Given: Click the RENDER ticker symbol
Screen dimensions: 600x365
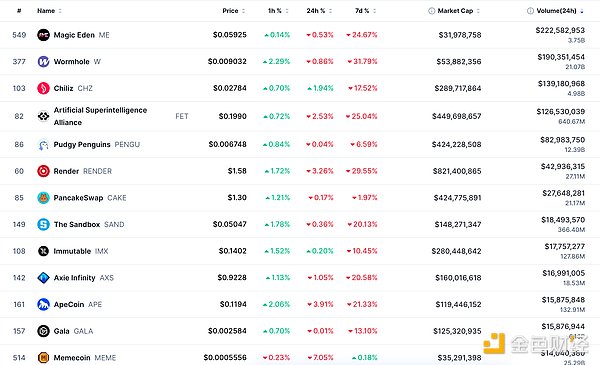Looking at the screenshot, I should [97, 171].
